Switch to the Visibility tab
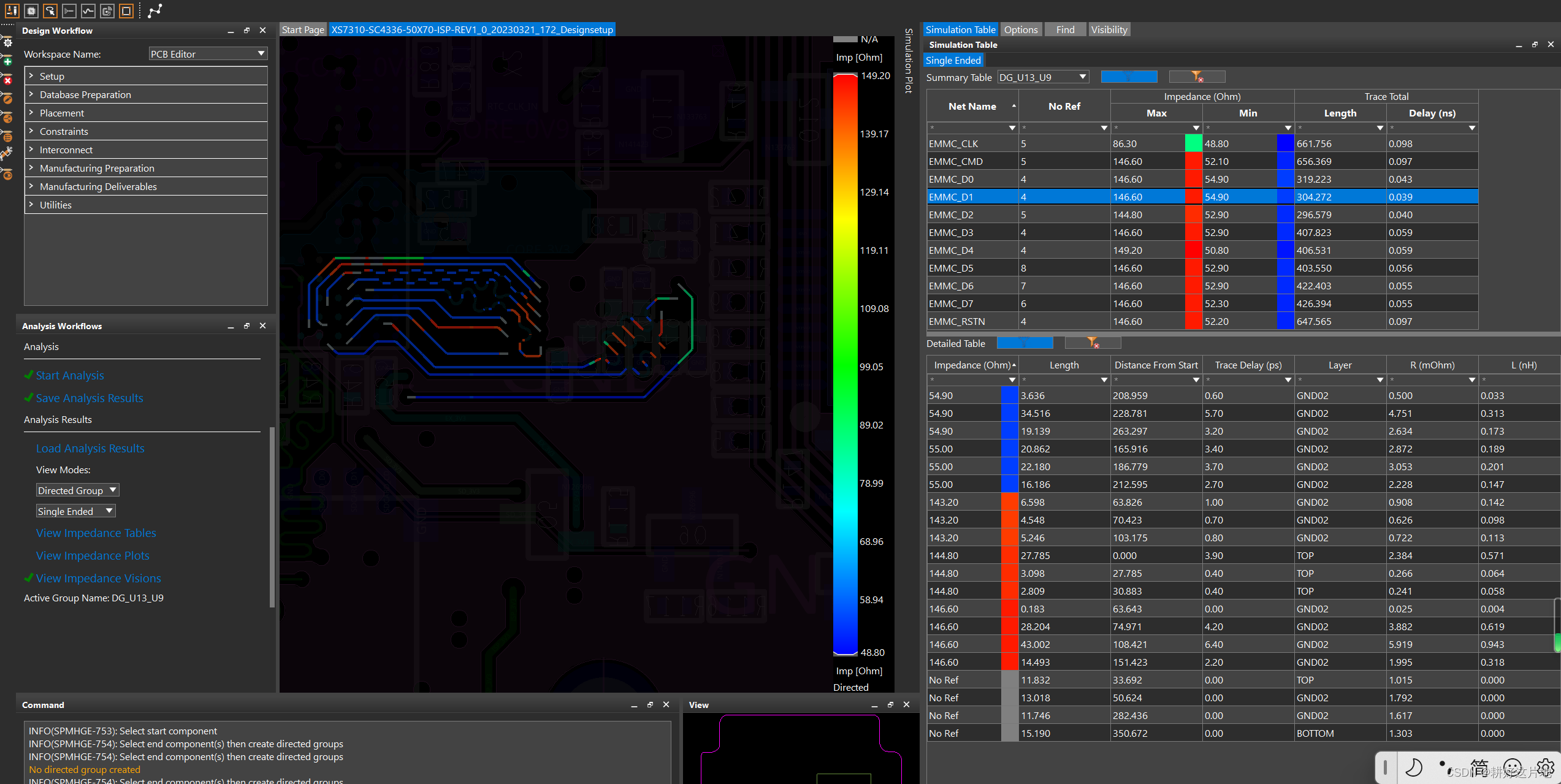This screenshot has width=1561, height=784. click(1109, 29)
